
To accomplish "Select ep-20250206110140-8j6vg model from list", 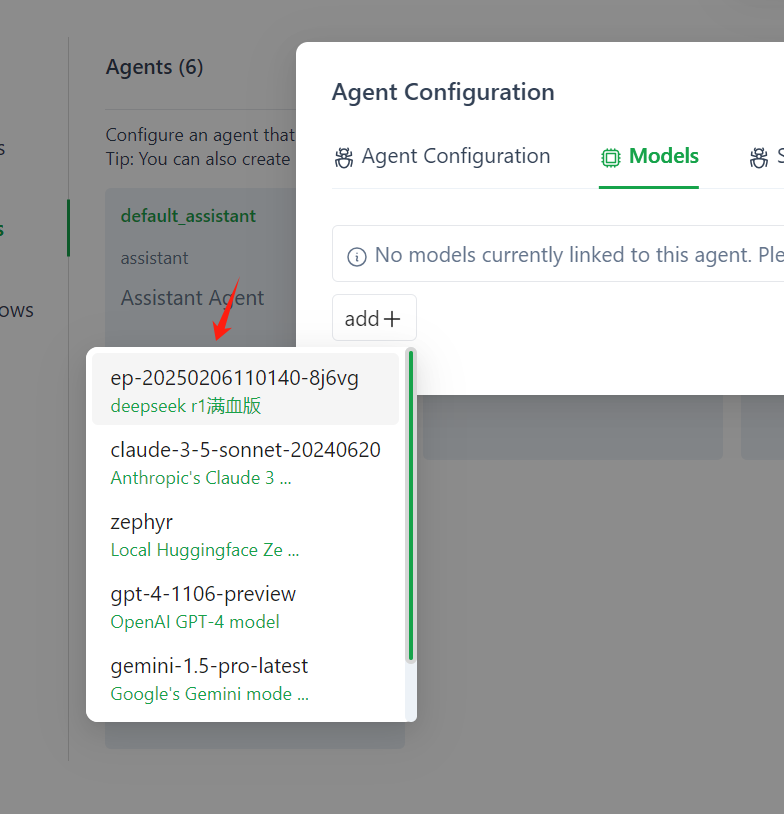I will pos(245,389).
